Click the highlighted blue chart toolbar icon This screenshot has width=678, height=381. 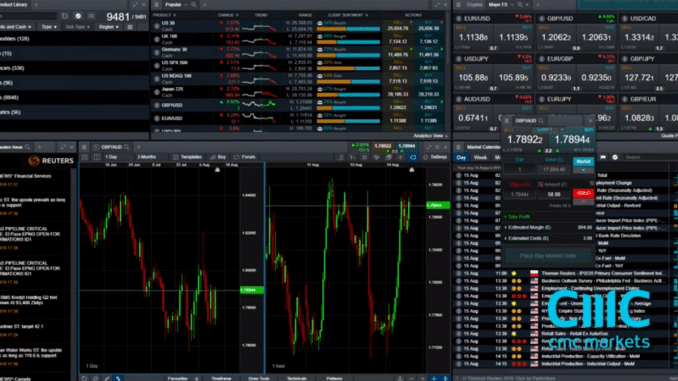(413, 157)
